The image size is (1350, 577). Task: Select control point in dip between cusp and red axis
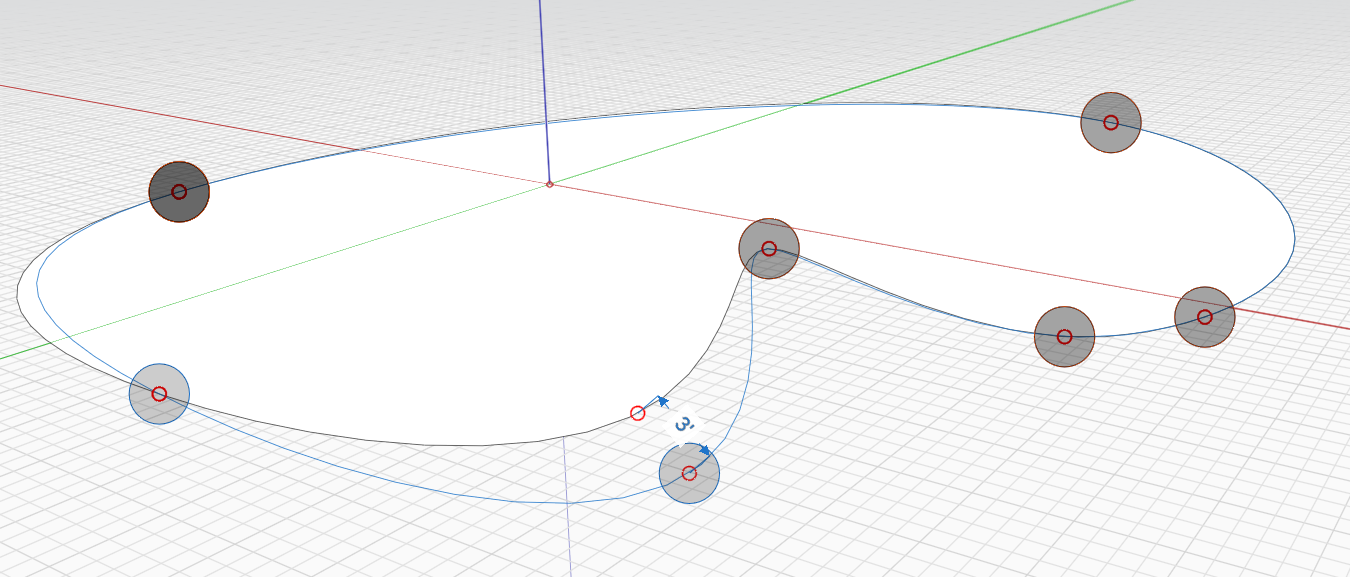coord(1064,337)
